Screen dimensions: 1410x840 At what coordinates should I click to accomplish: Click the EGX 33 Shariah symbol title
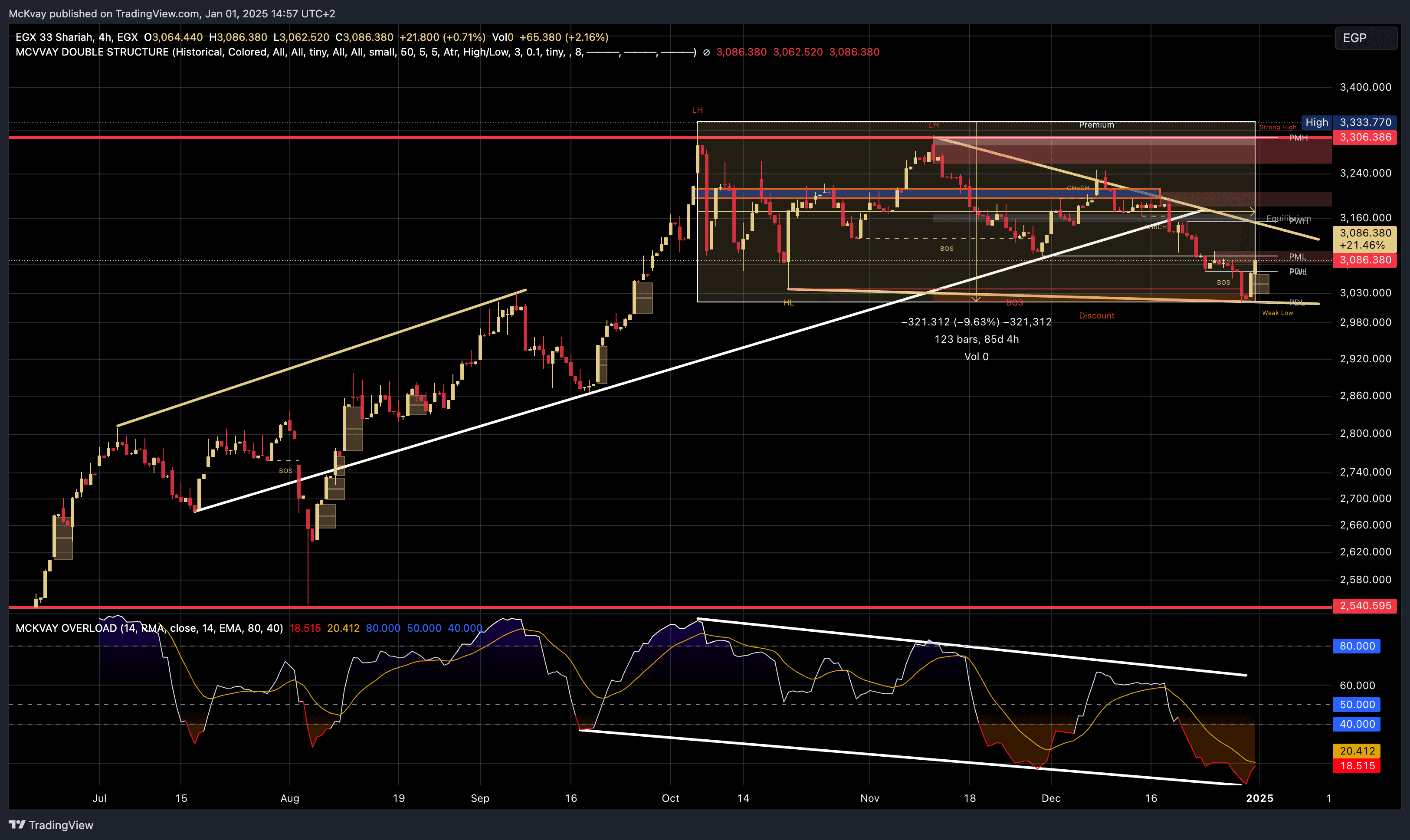[x=54, y=37]
